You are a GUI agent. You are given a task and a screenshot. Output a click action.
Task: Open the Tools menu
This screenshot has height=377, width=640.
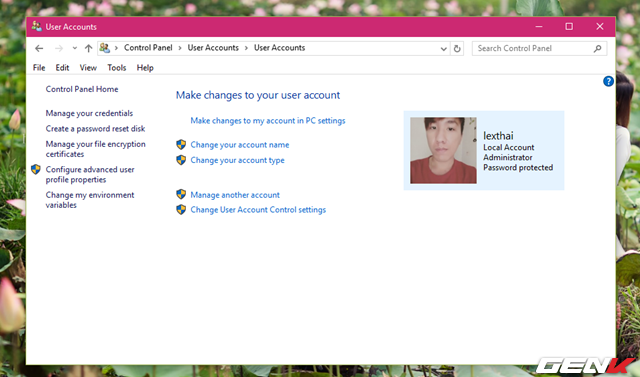coord(117,68)
